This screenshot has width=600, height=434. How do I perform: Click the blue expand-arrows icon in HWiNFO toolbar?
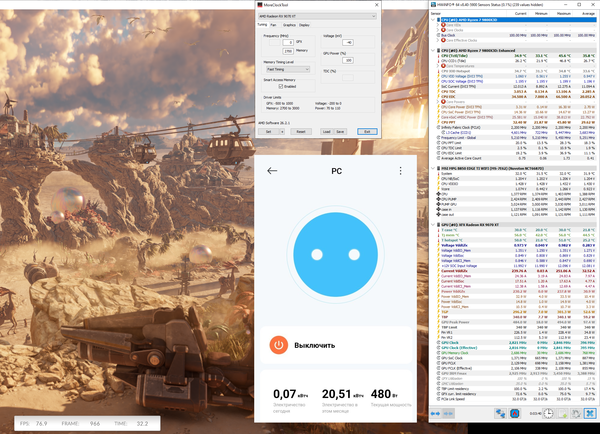pyautogui.click(x=435, y=413)
